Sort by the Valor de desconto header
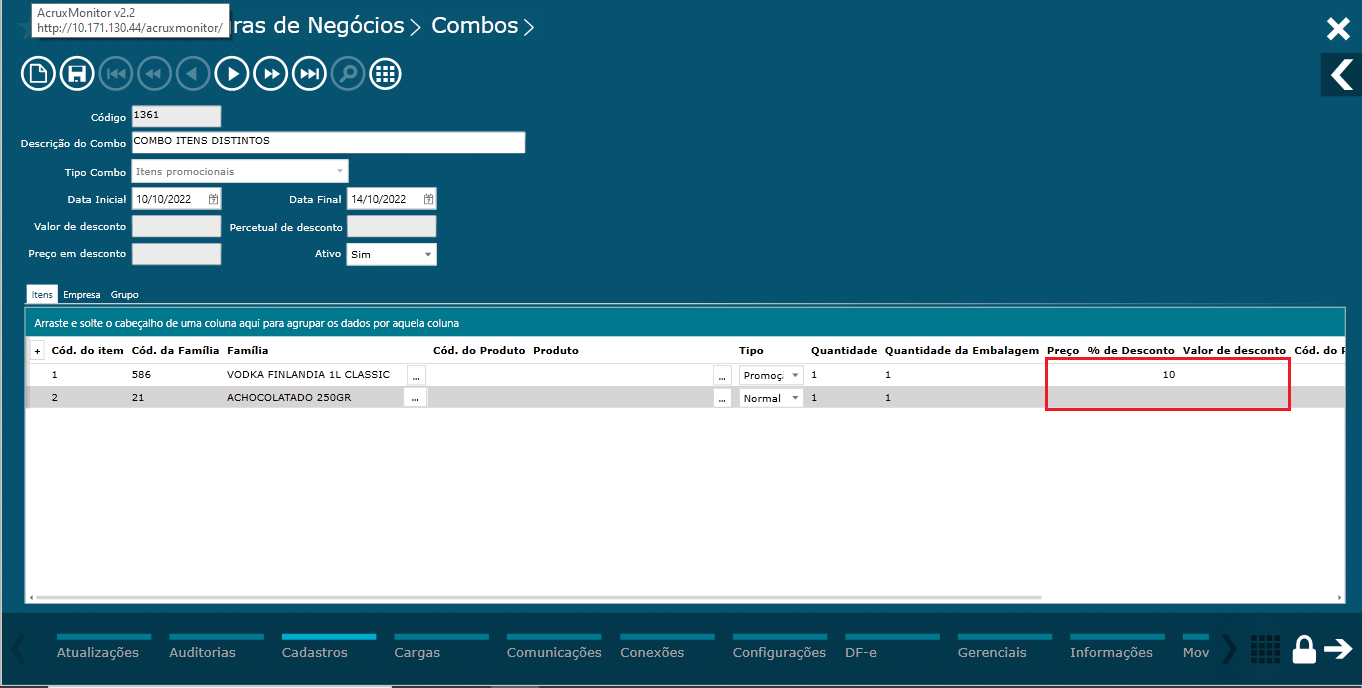 [x=1234, y=351]
